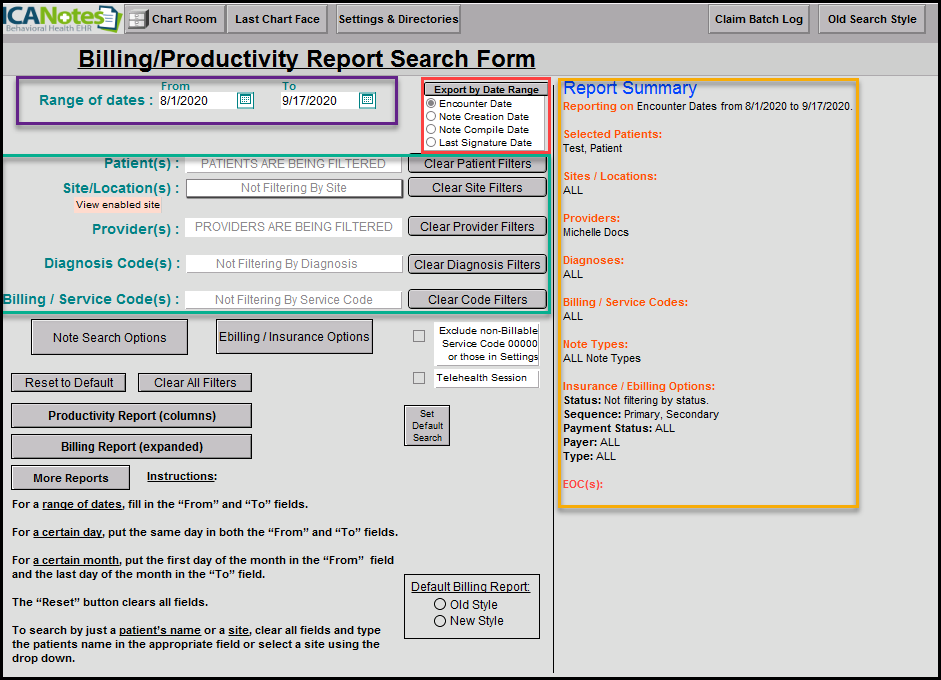Viewport: 941px width, 680px height.
Task: Select New Style default billing report
Action: click(440, 621)
